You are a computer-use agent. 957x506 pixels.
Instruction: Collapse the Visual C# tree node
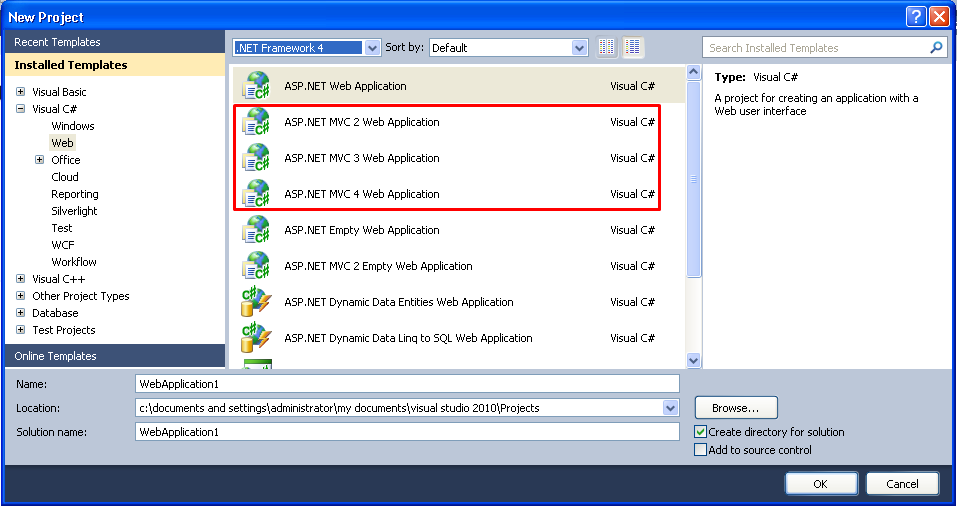(x=21, y=109)
